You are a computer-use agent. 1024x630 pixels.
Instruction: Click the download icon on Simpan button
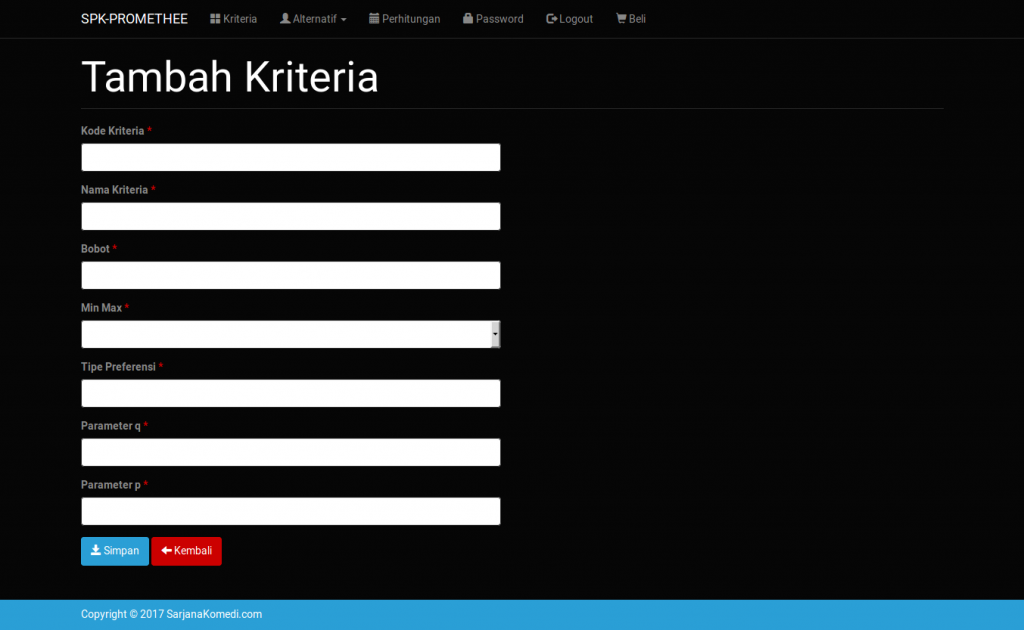pyautogui.click(x=96, y=550)
